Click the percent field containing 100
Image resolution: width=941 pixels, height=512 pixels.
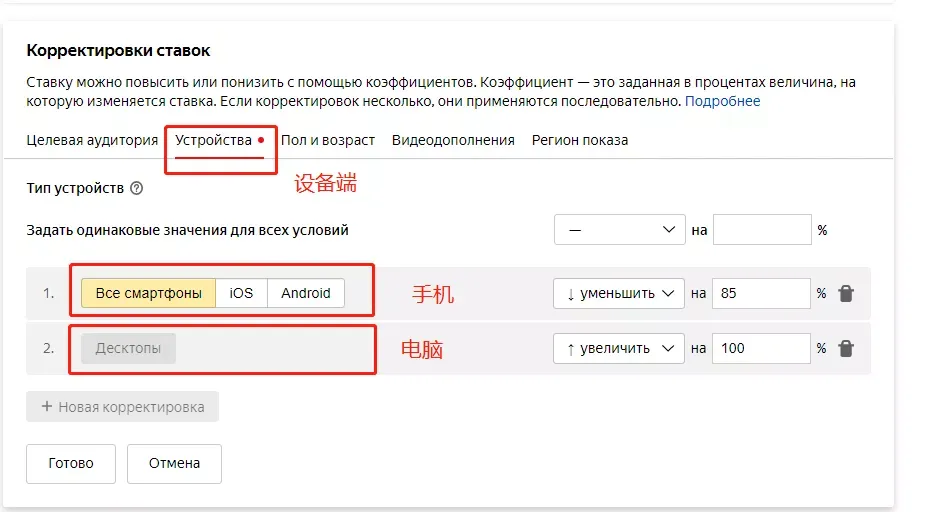[x=761, y=348]
